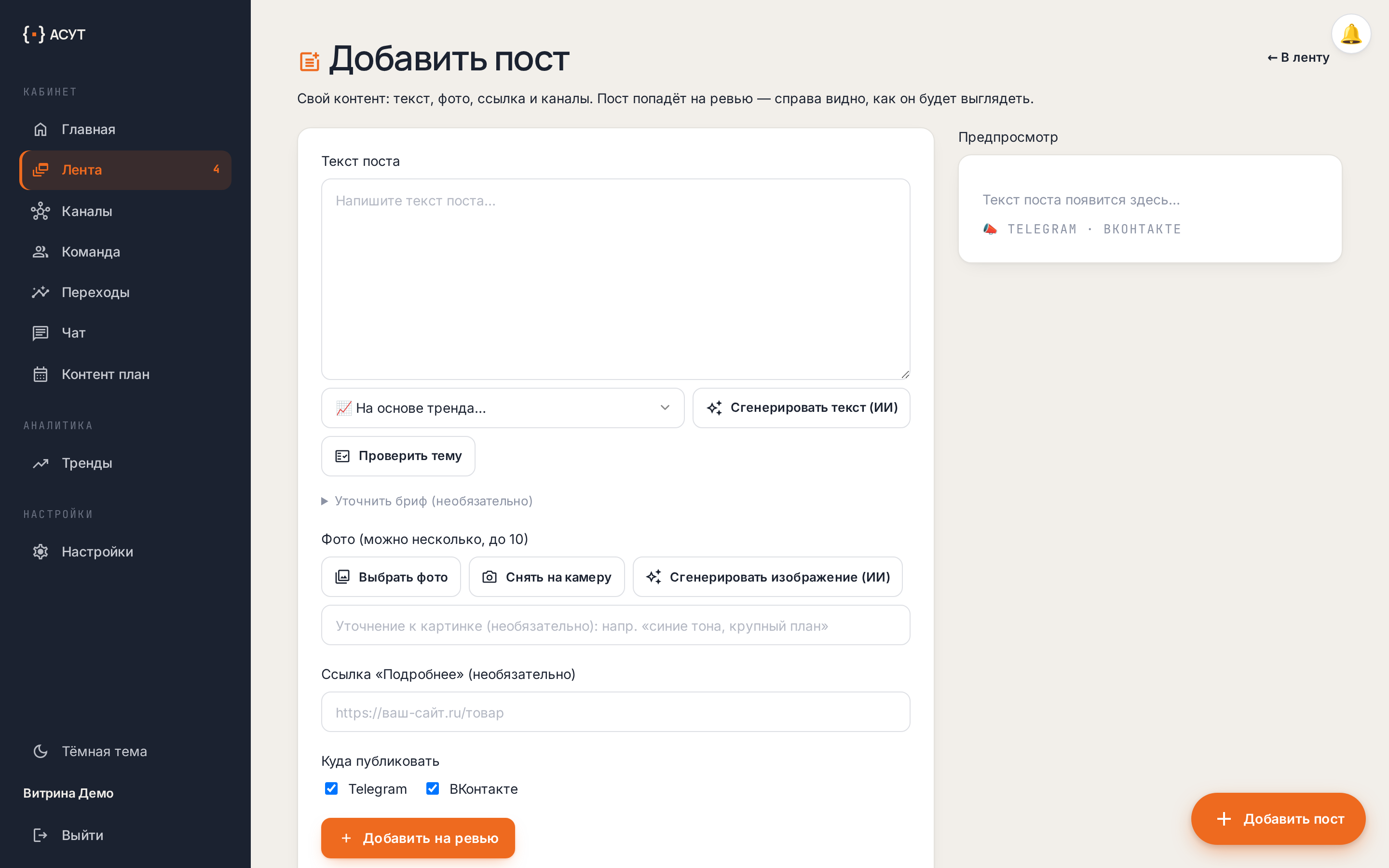Click the camera icon on Снять на камеру
Screen dimensions: 1389x868
coord(489,576)
